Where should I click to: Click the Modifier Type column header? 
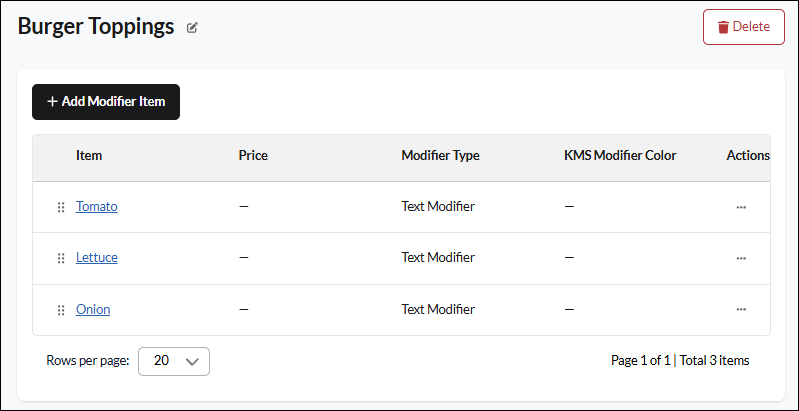point(440,155)
